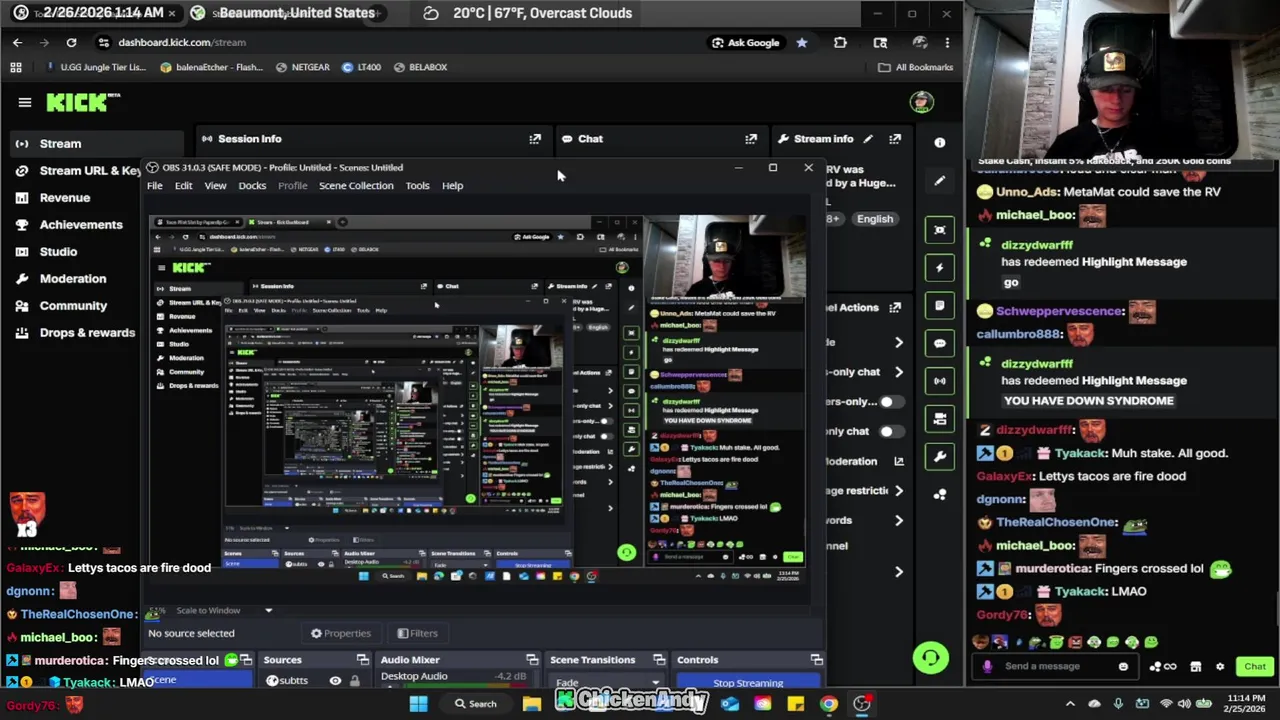
Task: Click the wrench rail icon
Action: [940, 457]
